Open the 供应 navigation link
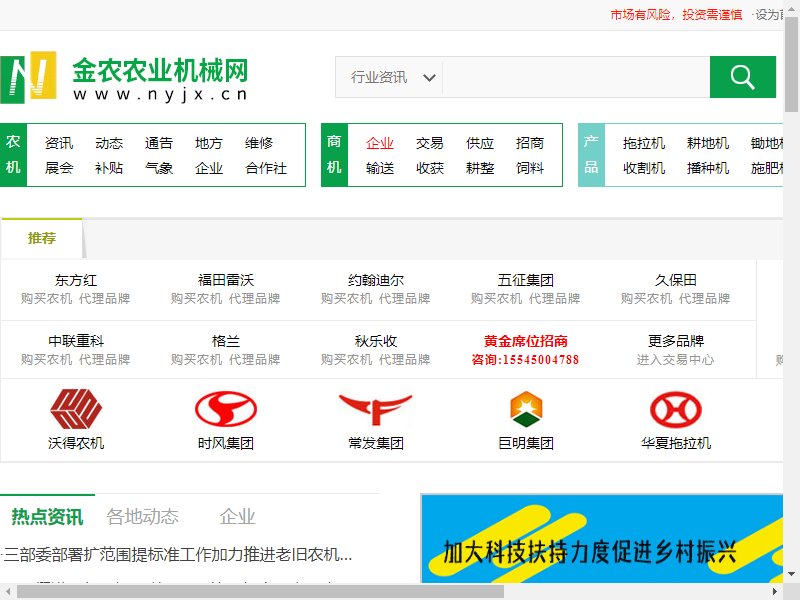The height and width of the screenshot is (600, 800). point(480,143)
